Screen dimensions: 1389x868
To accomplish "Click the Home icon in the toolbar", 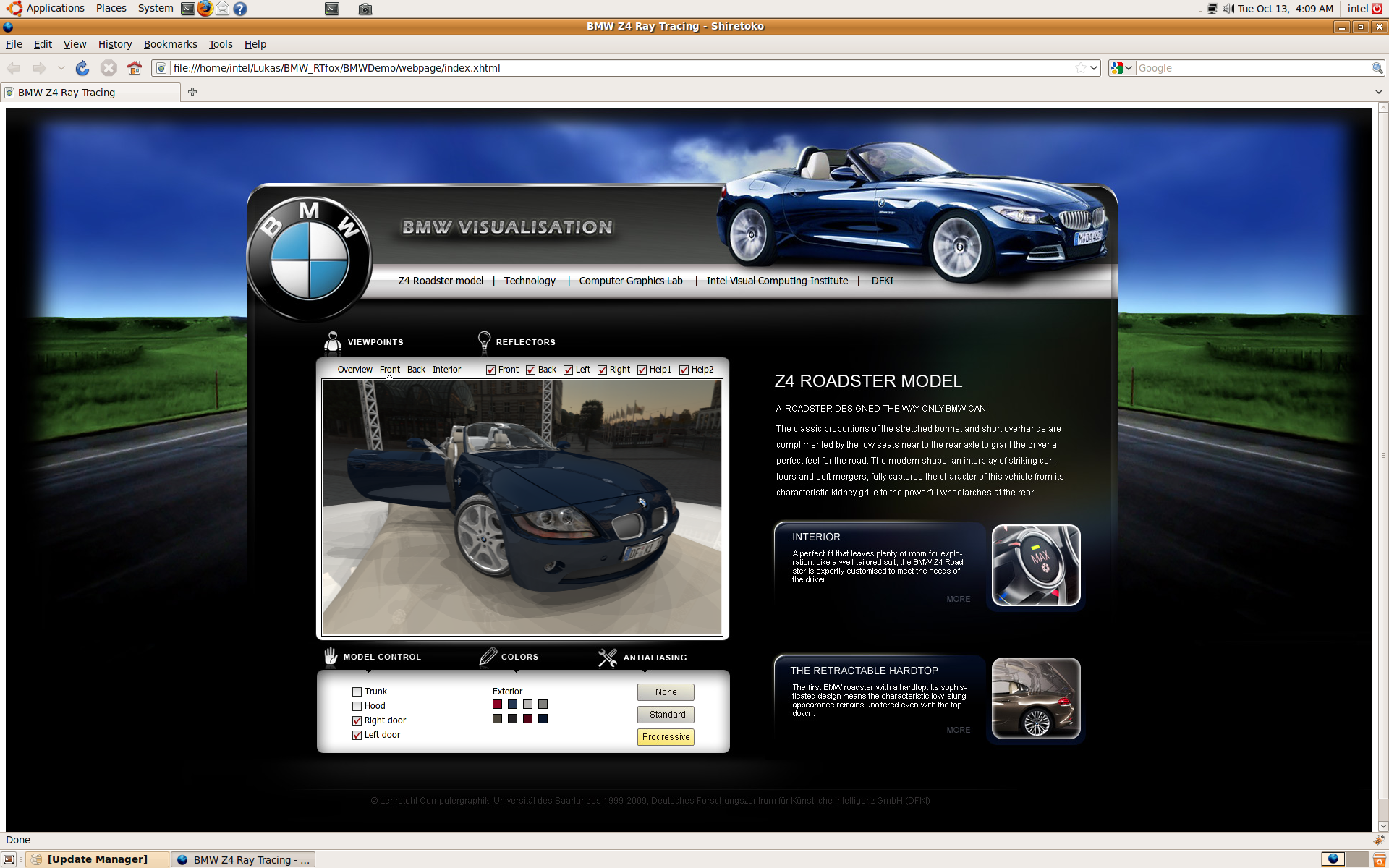I will pyautogui.click(x=135, y=68).
